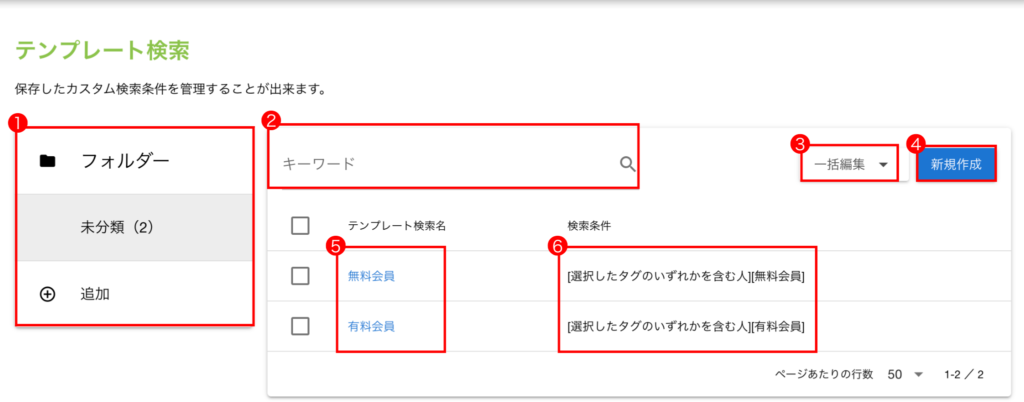Click the folder icon beside フォルダー
The width and height of the screenshot is (1024, 402).
(47, 161)
